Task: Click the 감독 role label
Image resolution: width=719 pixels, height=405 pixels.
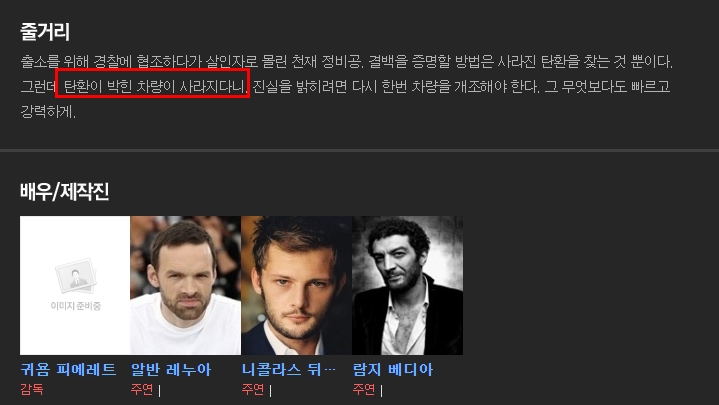Action: coord(32,389)
